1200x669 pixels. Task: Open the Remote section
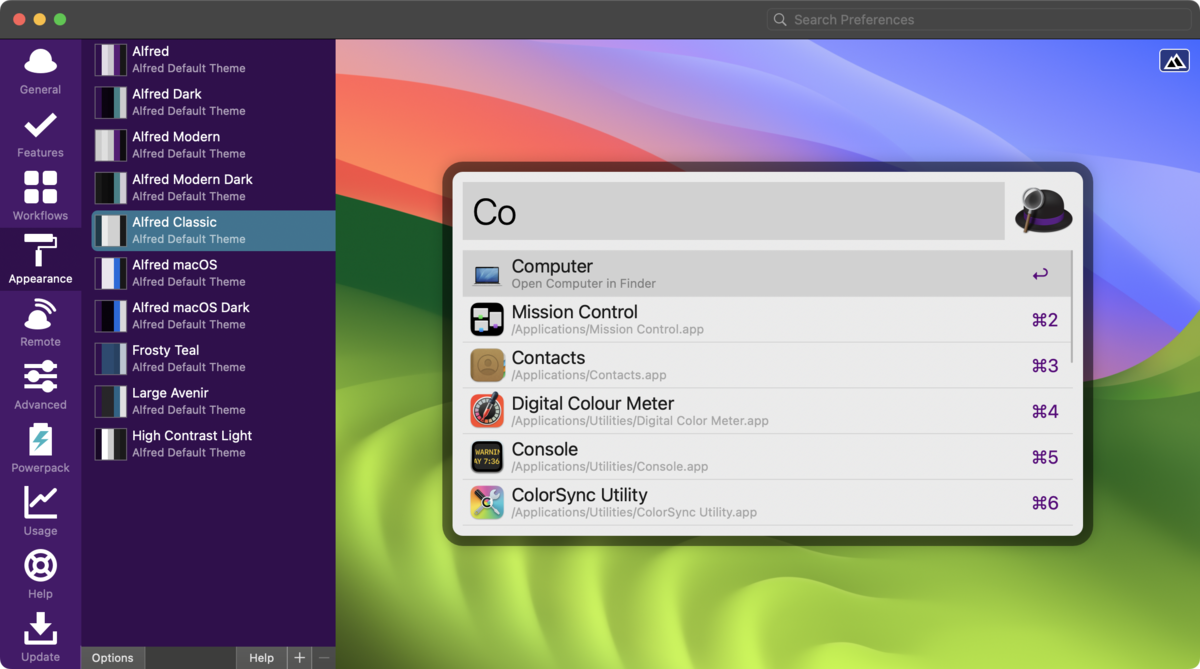click(x=40, y=323)
